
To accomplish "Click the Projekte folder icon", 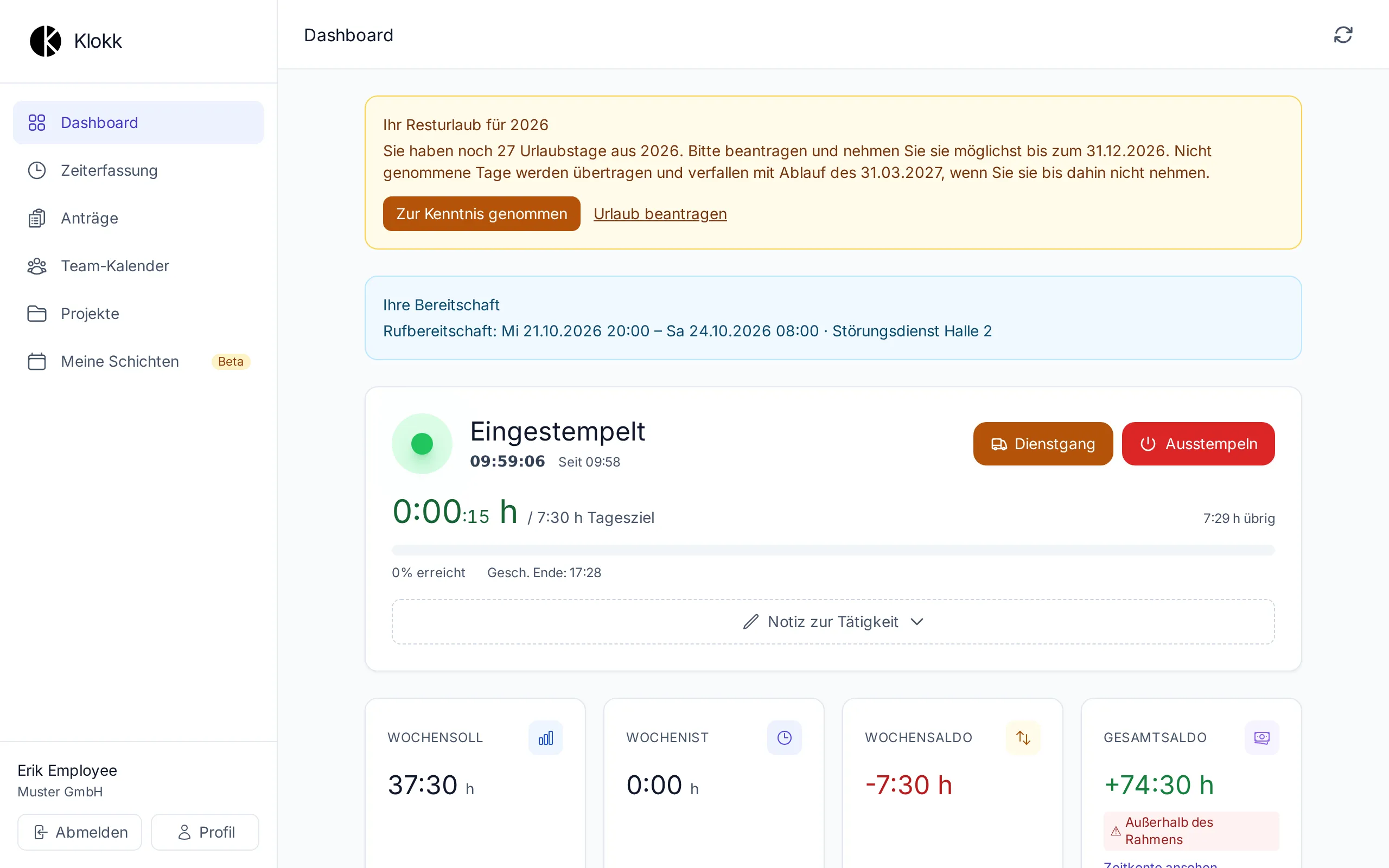I will (37, 314).
